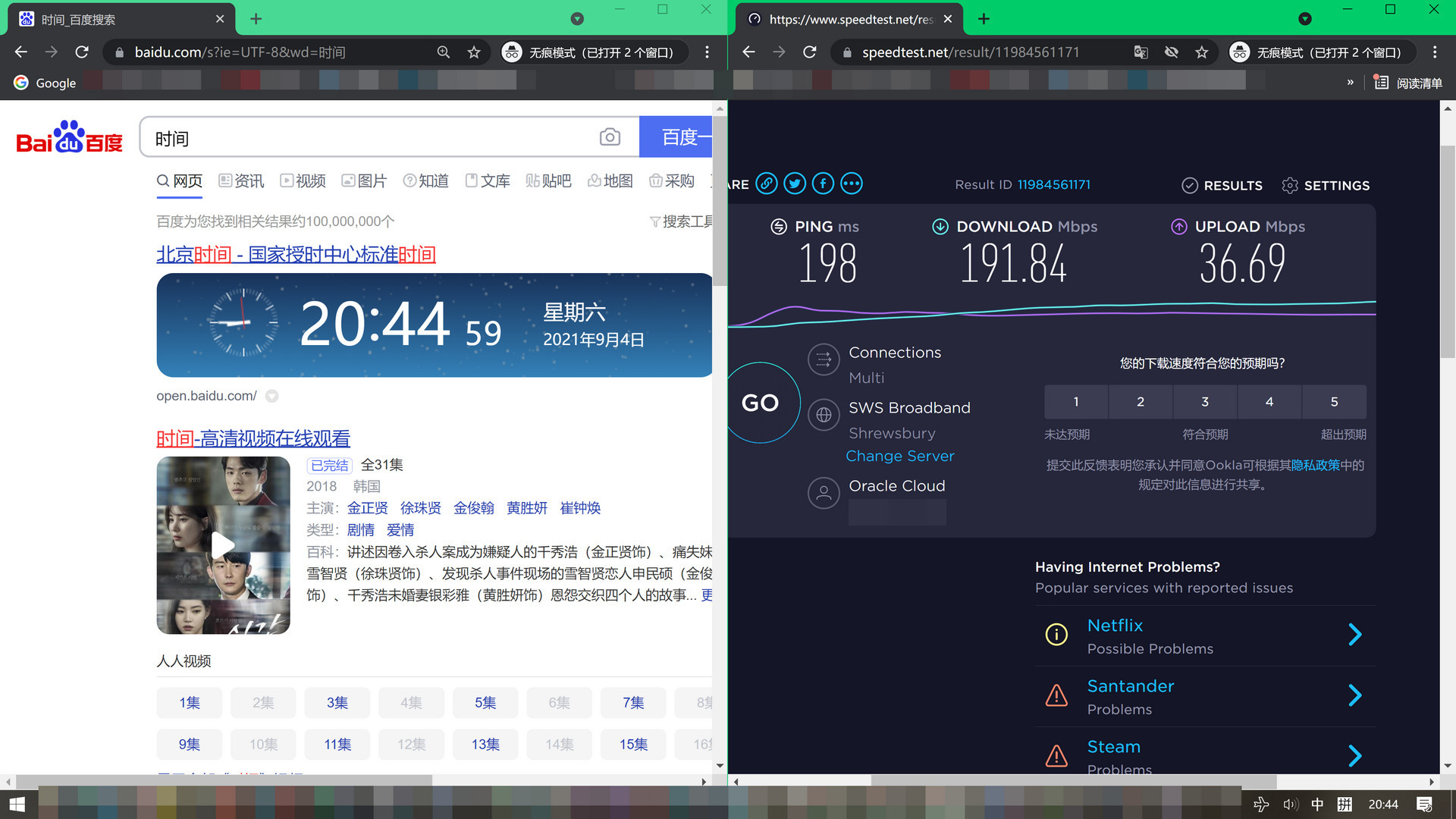Open new tab in the Speedtest window
The height and width of the screenshot is (819, 1456).
[984, 19]
